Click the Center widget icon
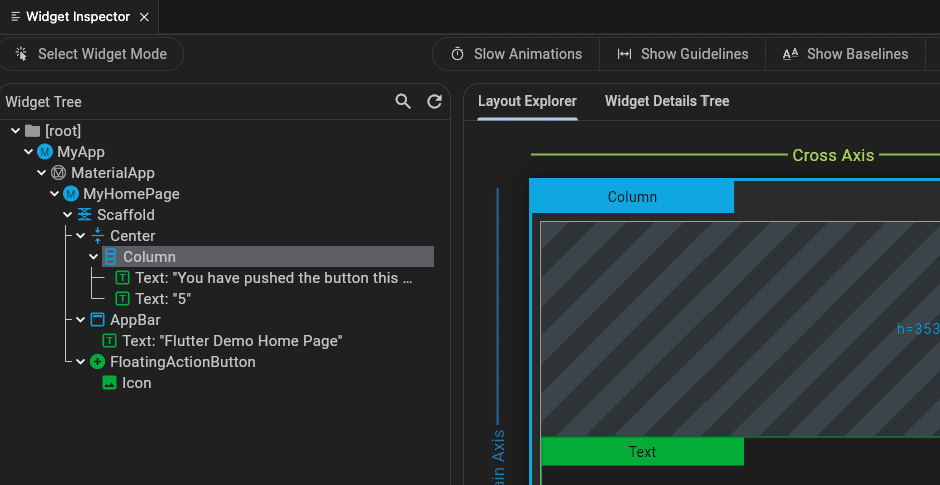Viewport: 940px width, 485px height. point(97,236)
